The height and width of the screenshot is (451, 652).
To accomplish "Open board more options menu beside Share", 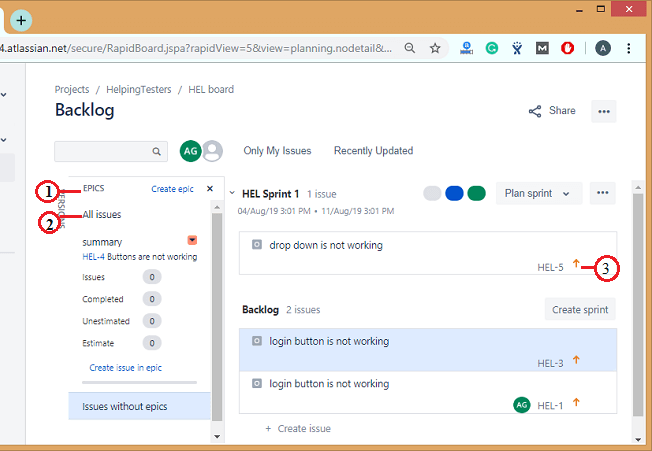I will (604, 111).
